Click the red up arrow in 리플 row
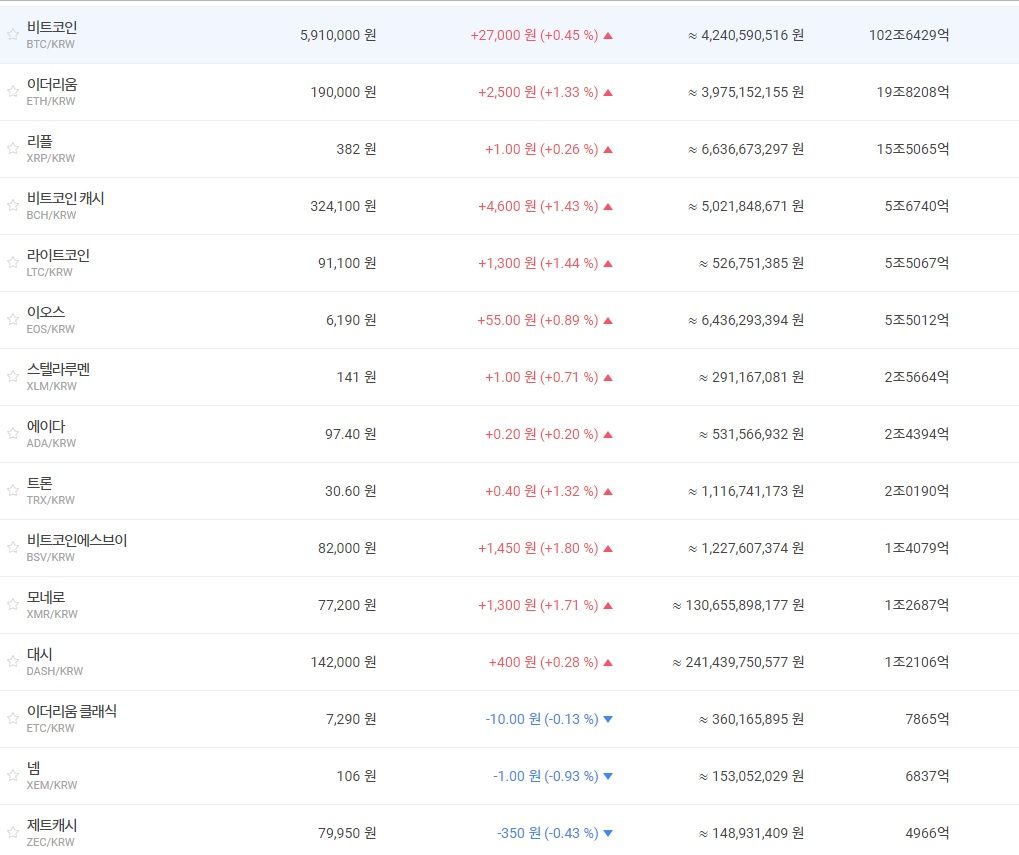The width and height of the screenshot is (1019, 855). (x=608, y=149)
